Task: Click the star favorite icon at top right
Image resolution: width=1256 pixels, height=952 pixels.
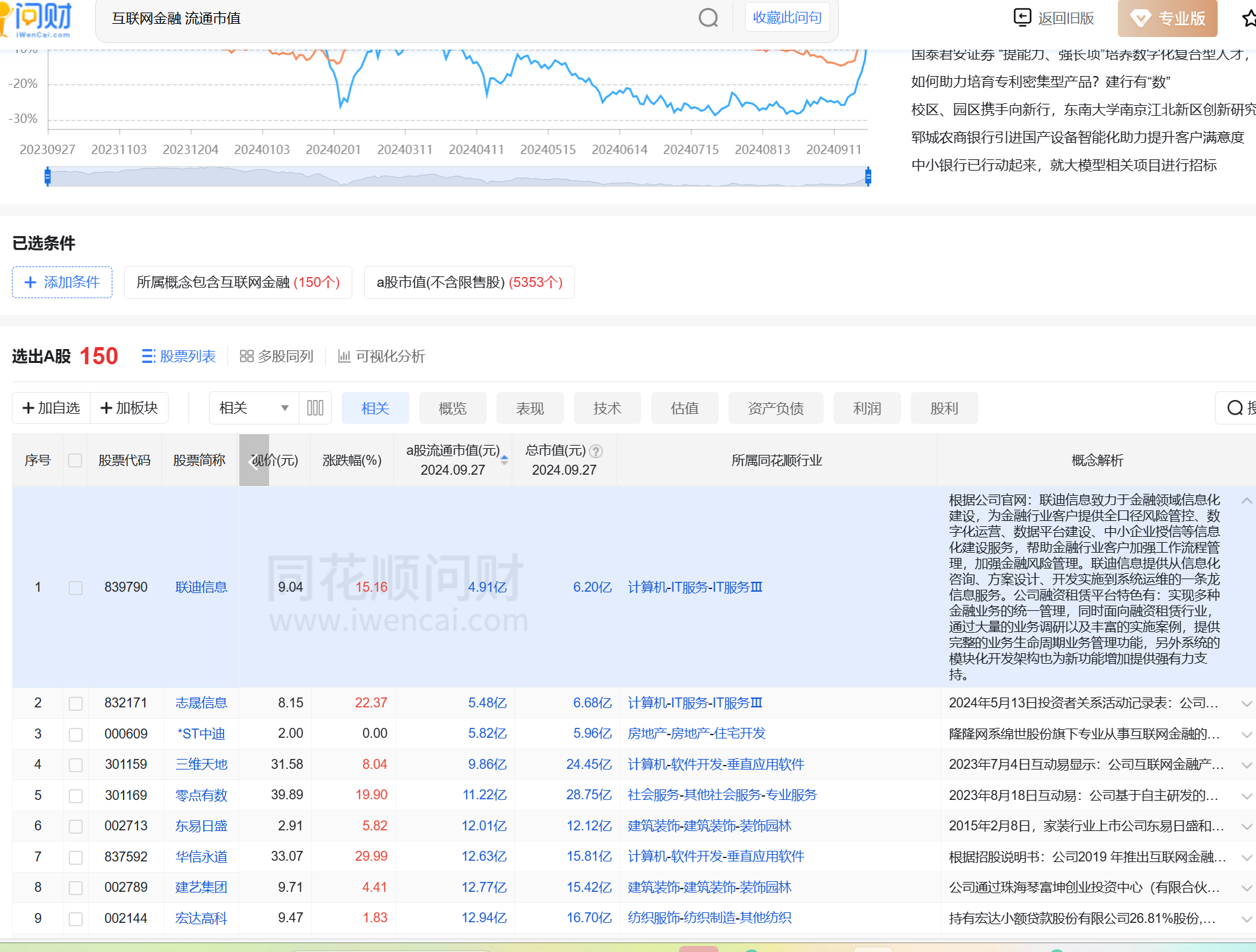Action: click(1249, 19)
